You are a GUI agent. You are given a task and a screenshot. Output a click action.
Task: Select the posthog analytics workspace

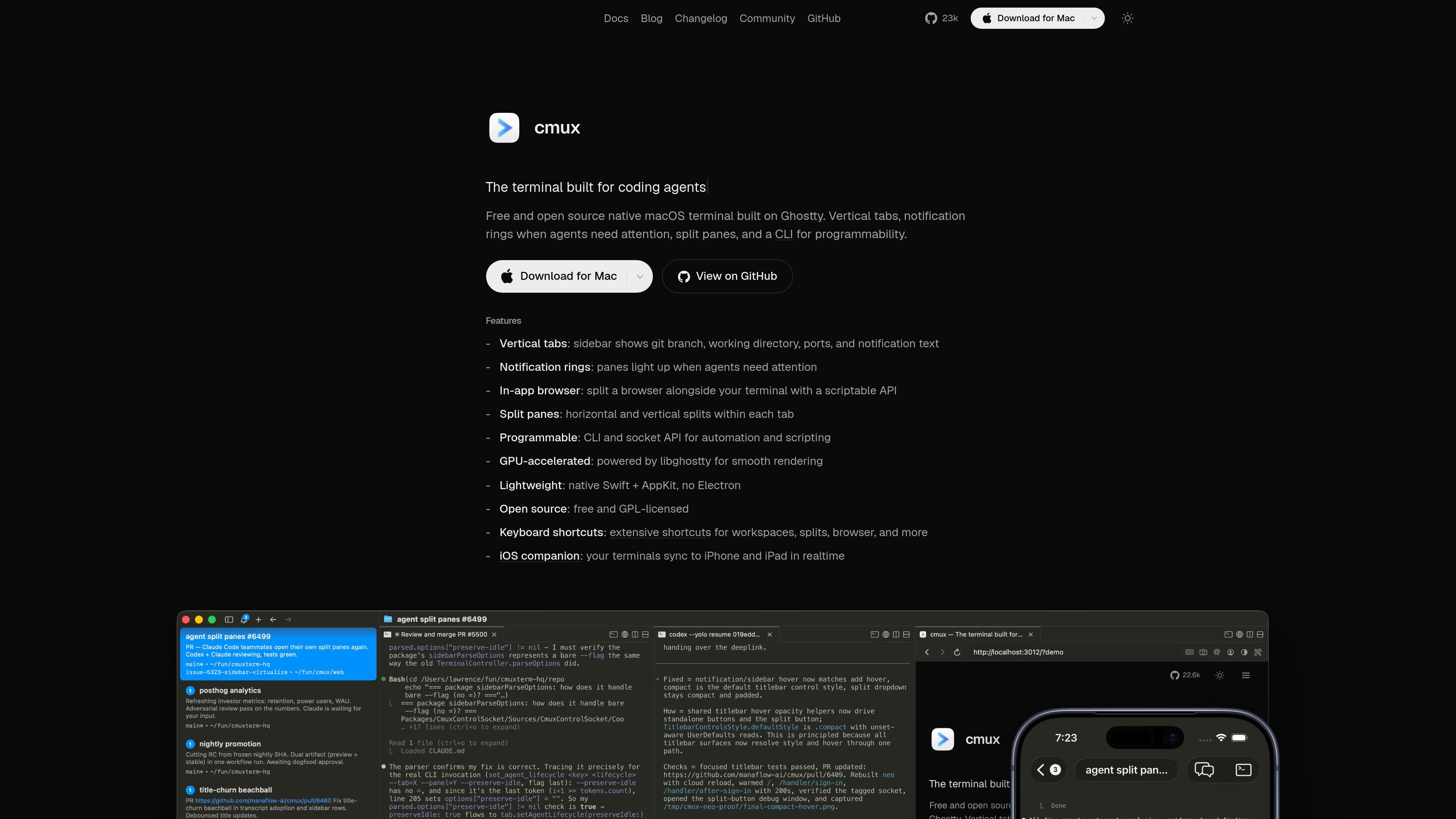point(278,708)
